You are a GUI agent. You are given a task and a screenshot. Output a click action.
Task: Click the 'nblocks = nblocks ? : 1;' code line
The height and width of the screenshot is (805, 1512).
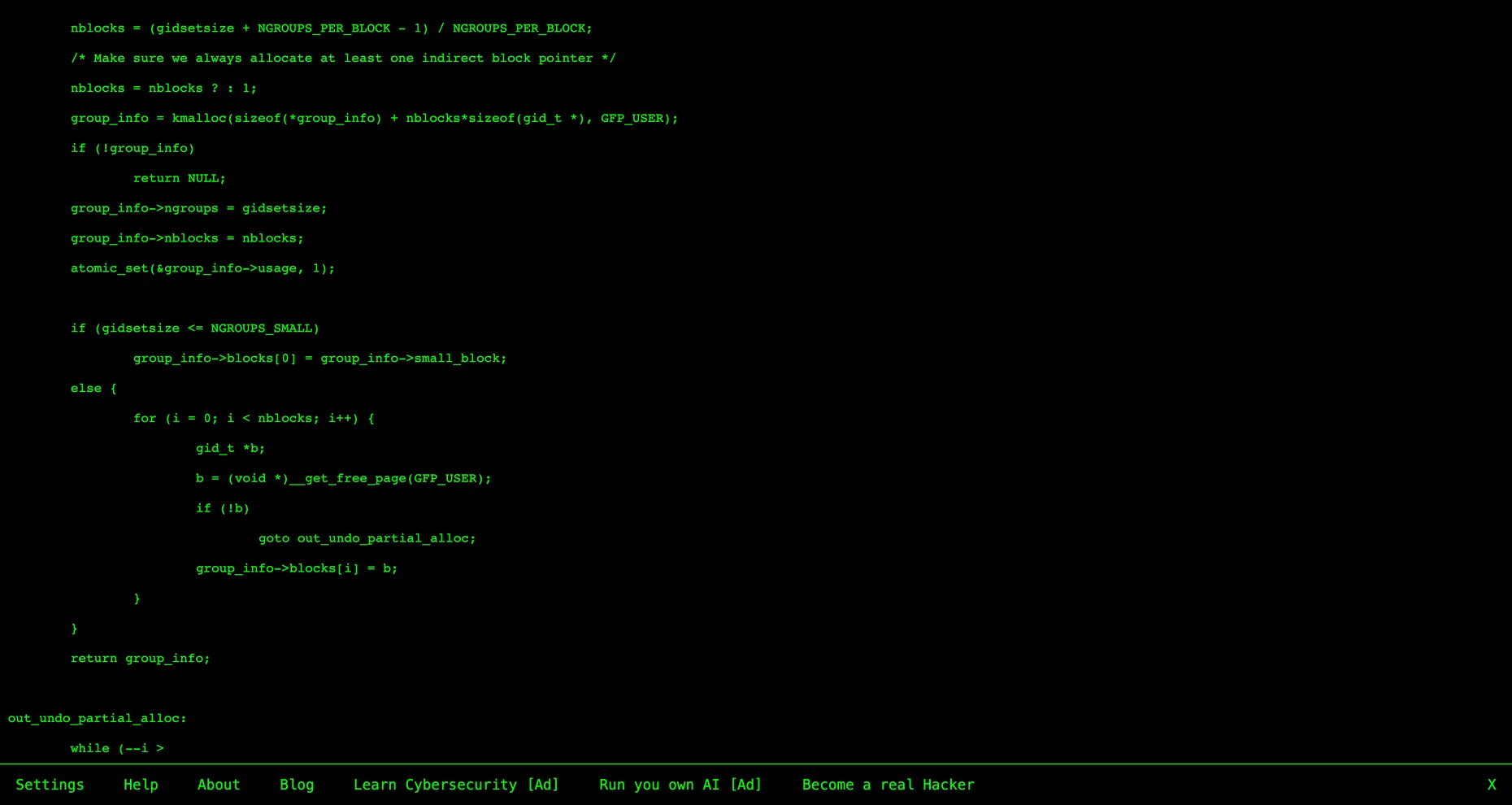pyautogui.click(x=163, y=88)
